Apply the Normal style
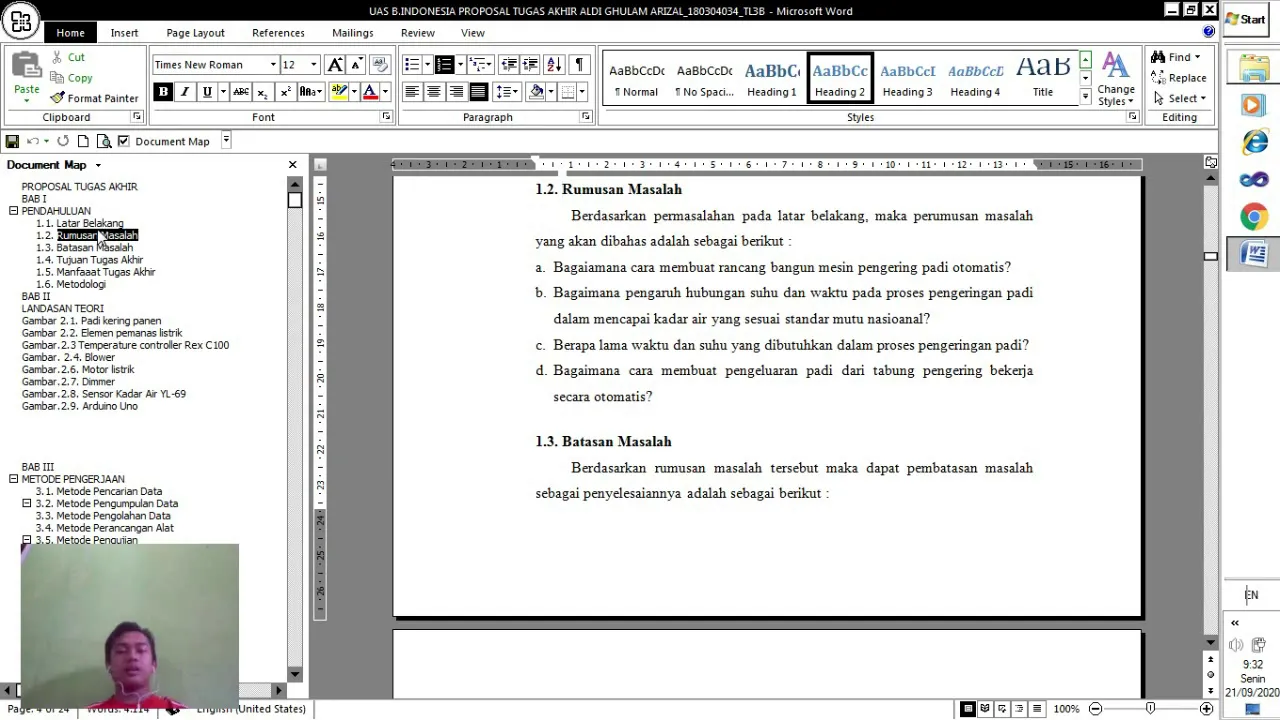 [636, 78]
